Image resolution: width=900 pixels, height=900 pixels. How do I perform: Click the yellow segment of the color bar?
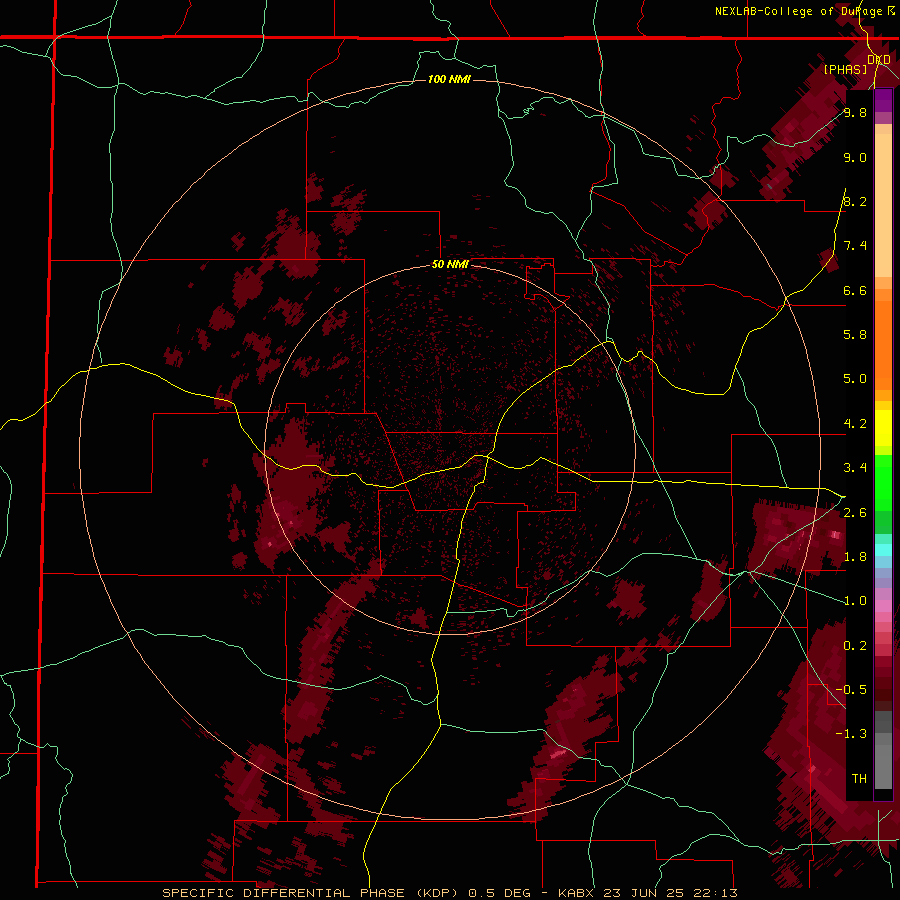(x=883, y=428)
